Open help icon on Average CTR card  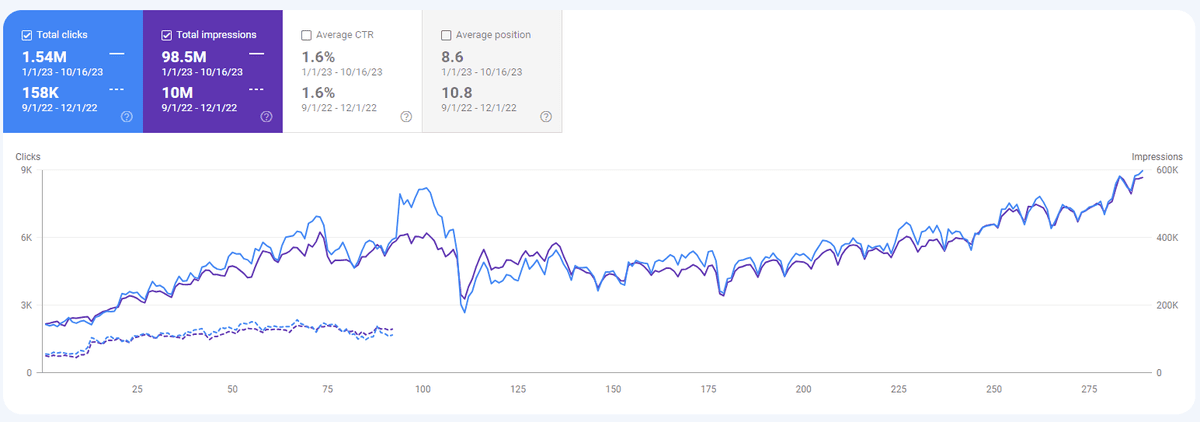(x=406, y=117)
